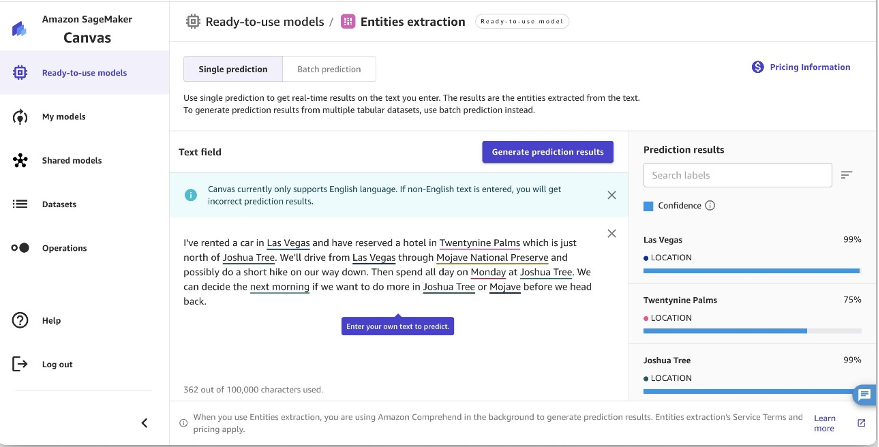The width and height of the screenshot is (879, 447).
Task: Open sort filter icon beside Search labels
Action: click(846, 175)
